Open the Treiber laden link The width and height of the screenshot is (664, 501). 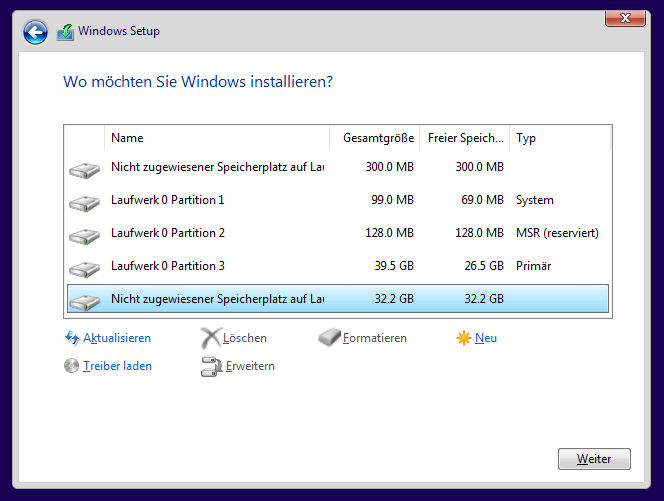117,366
